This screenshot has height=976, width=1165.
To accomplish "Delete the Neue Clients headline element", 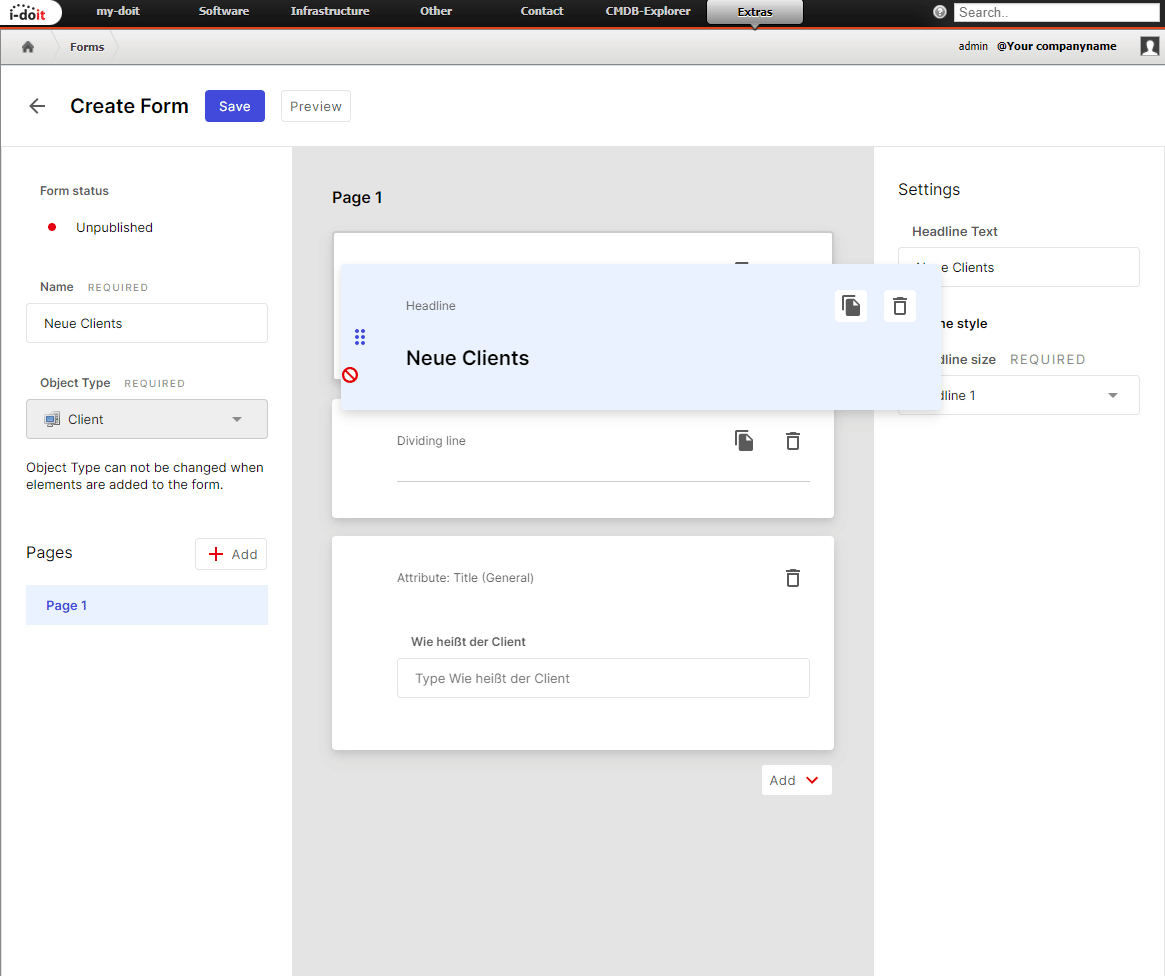I will tap(900, 306).
